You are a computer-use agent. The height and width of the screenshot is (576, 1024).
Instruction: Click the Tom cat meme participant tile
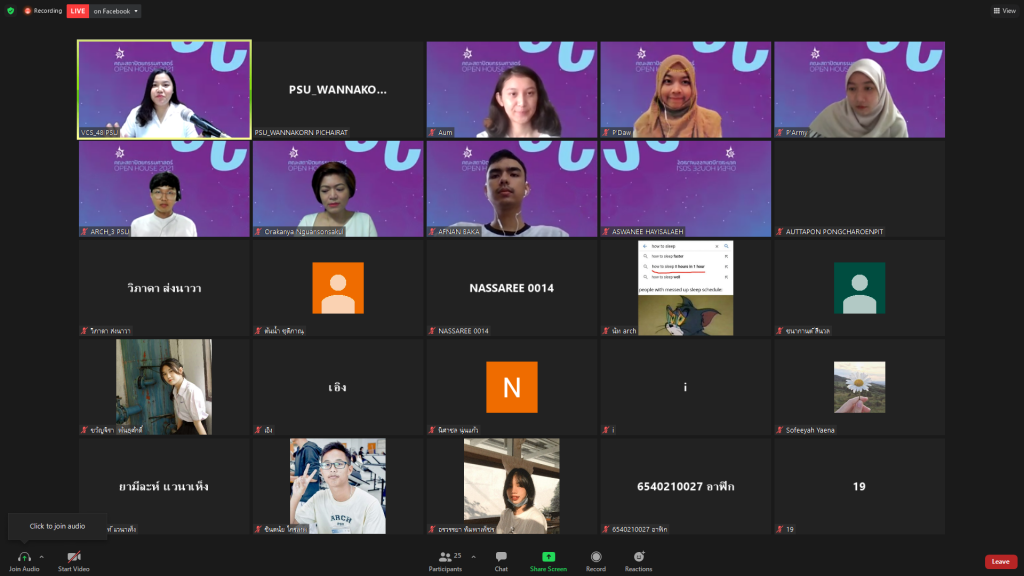[x=685, y=288]
